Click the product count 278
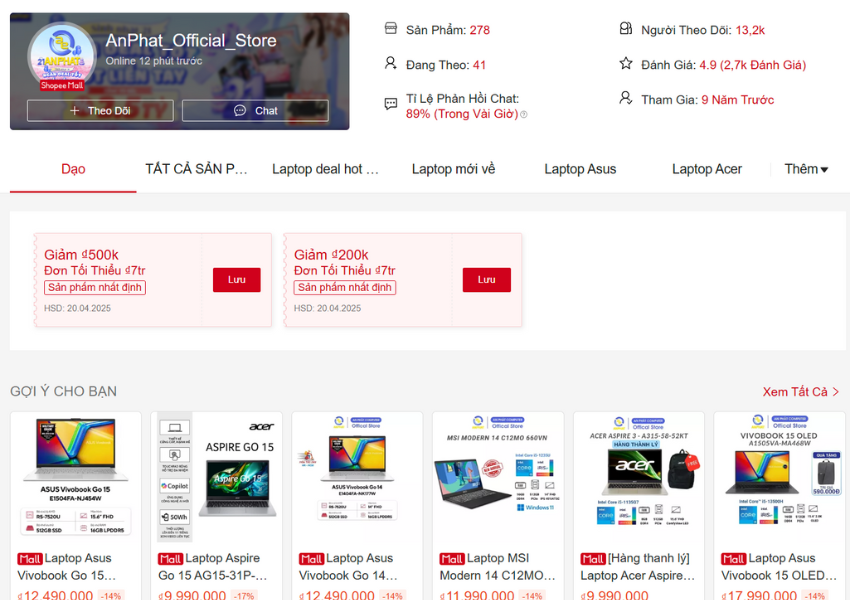Screen dimensions: 850x600 [480, 30]
